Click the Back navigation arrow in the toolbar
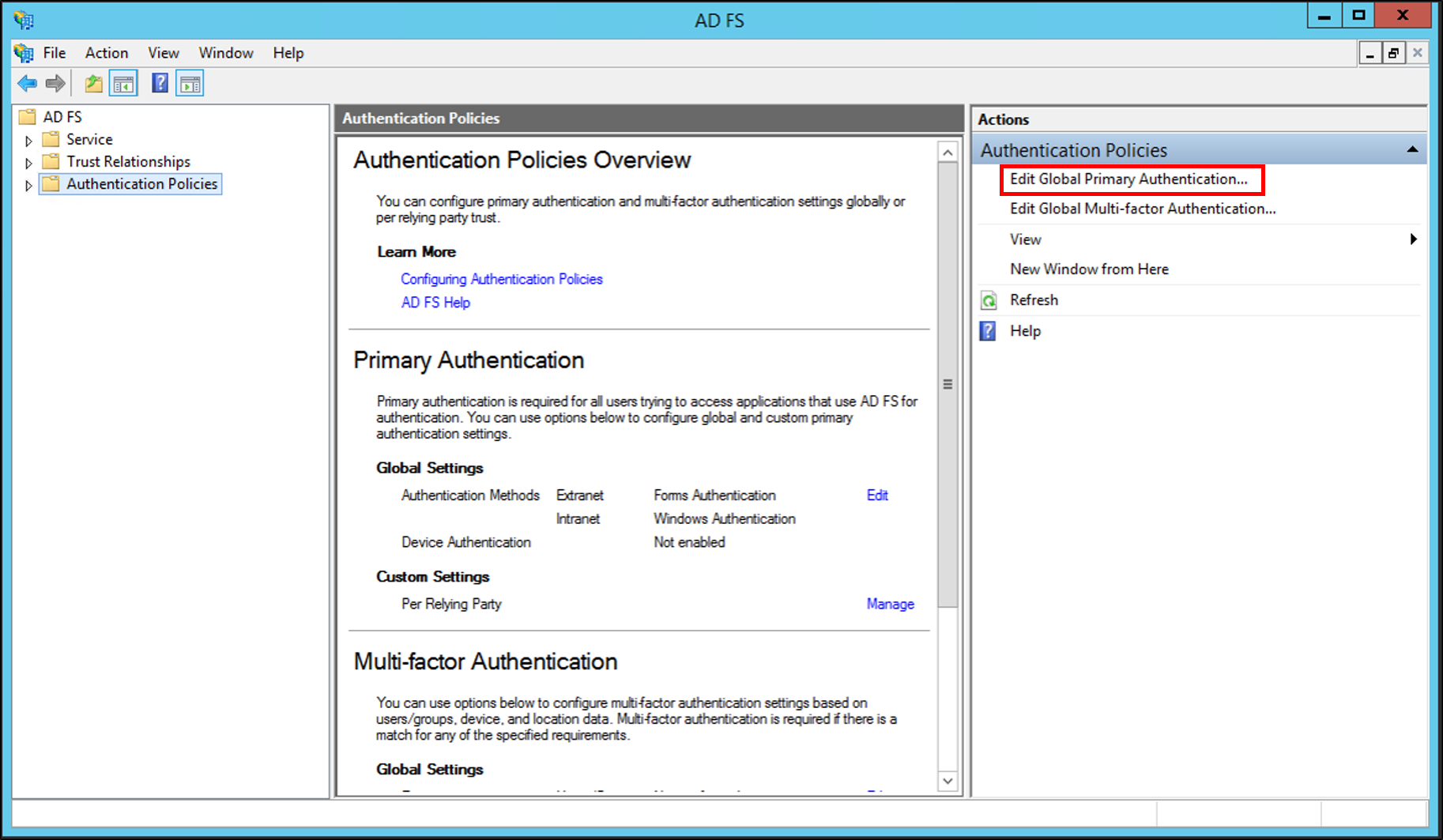Screen dimensions: 1443x840 tap(26, 83)
